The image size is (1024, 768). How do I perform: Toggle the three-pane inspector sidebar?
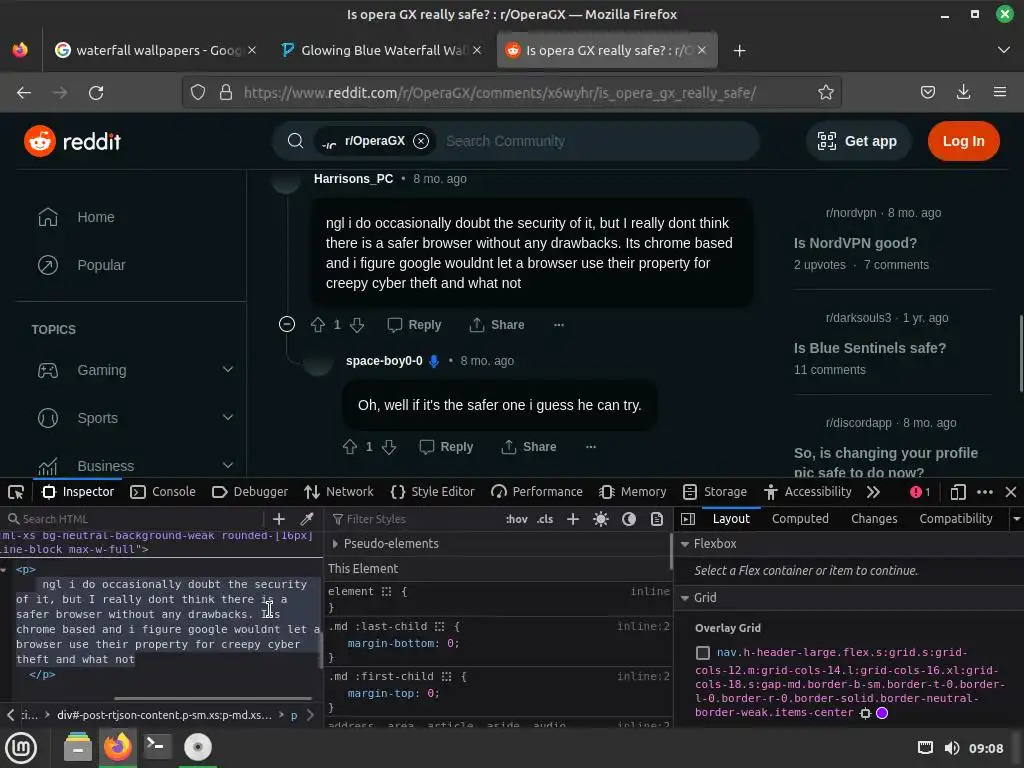(x=688, y=519)
